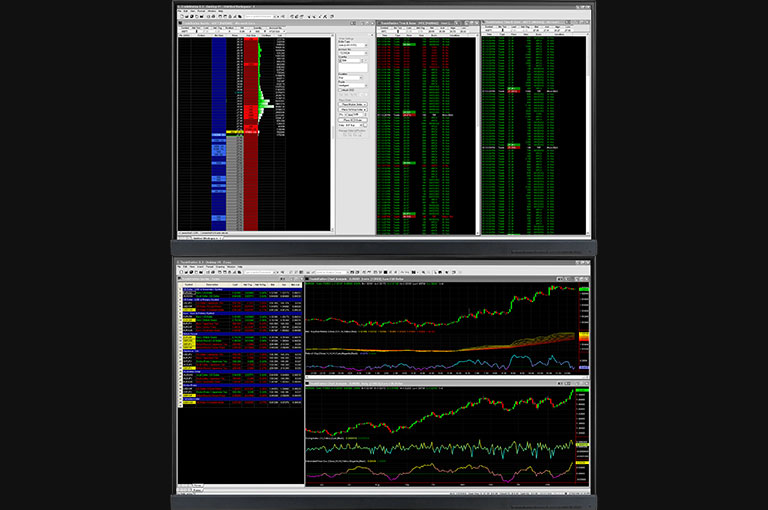The width and height of the screenshot is (768, 510).
Task: Open View menu in top monitor window
Action: pyautogui.click(x=192, y=11)
